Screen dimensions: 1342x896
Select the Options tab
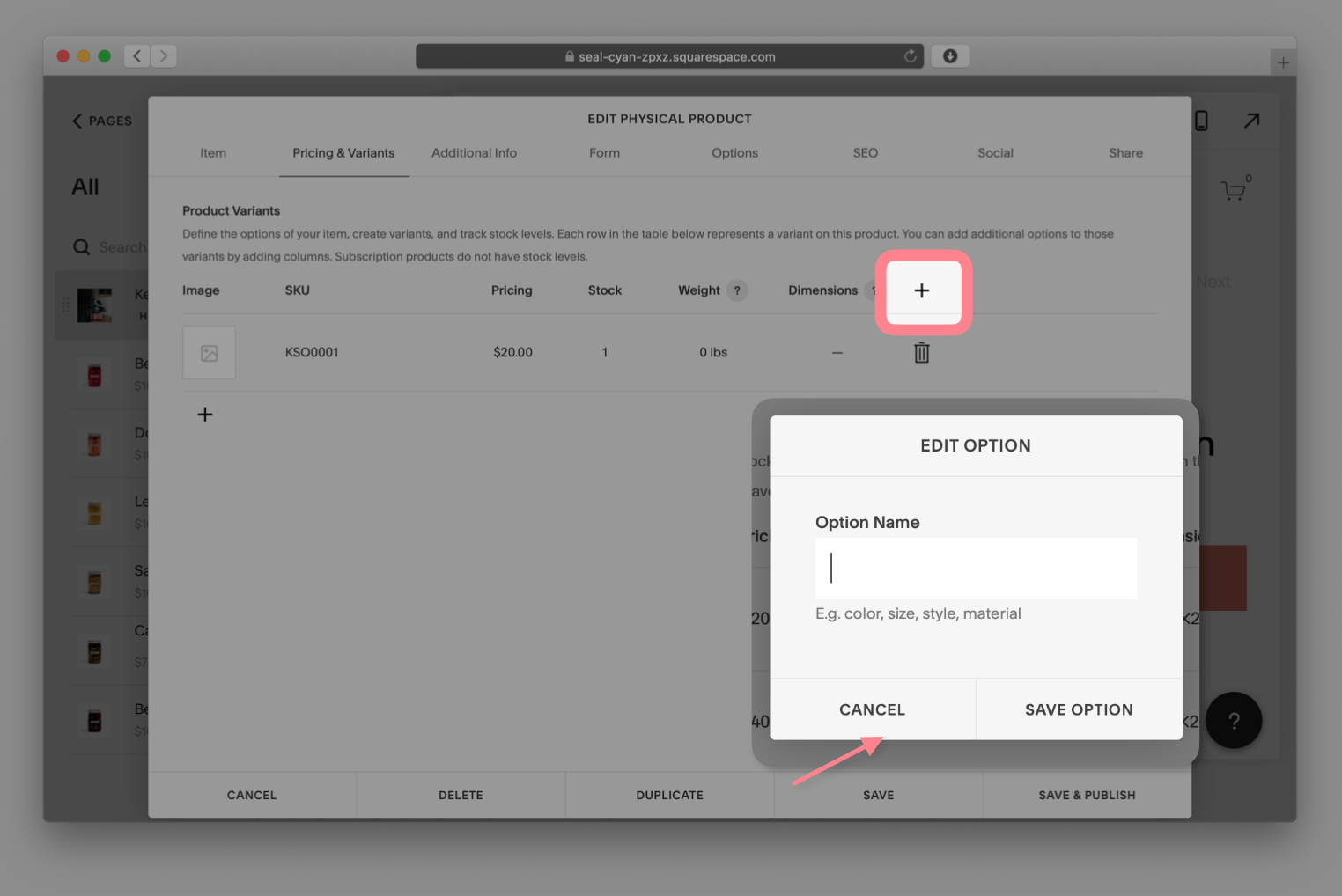(734, 153)
